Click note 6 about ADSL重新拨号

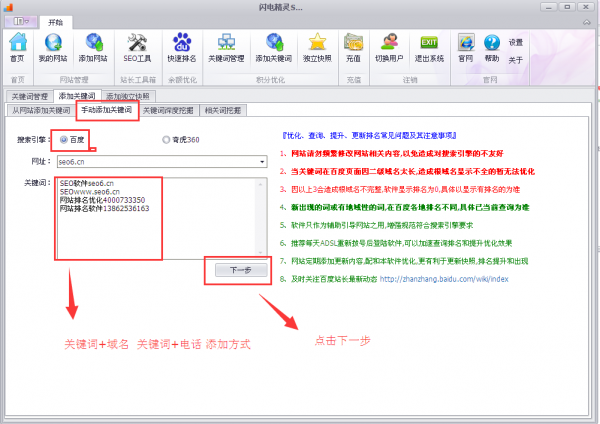[396, 243]
